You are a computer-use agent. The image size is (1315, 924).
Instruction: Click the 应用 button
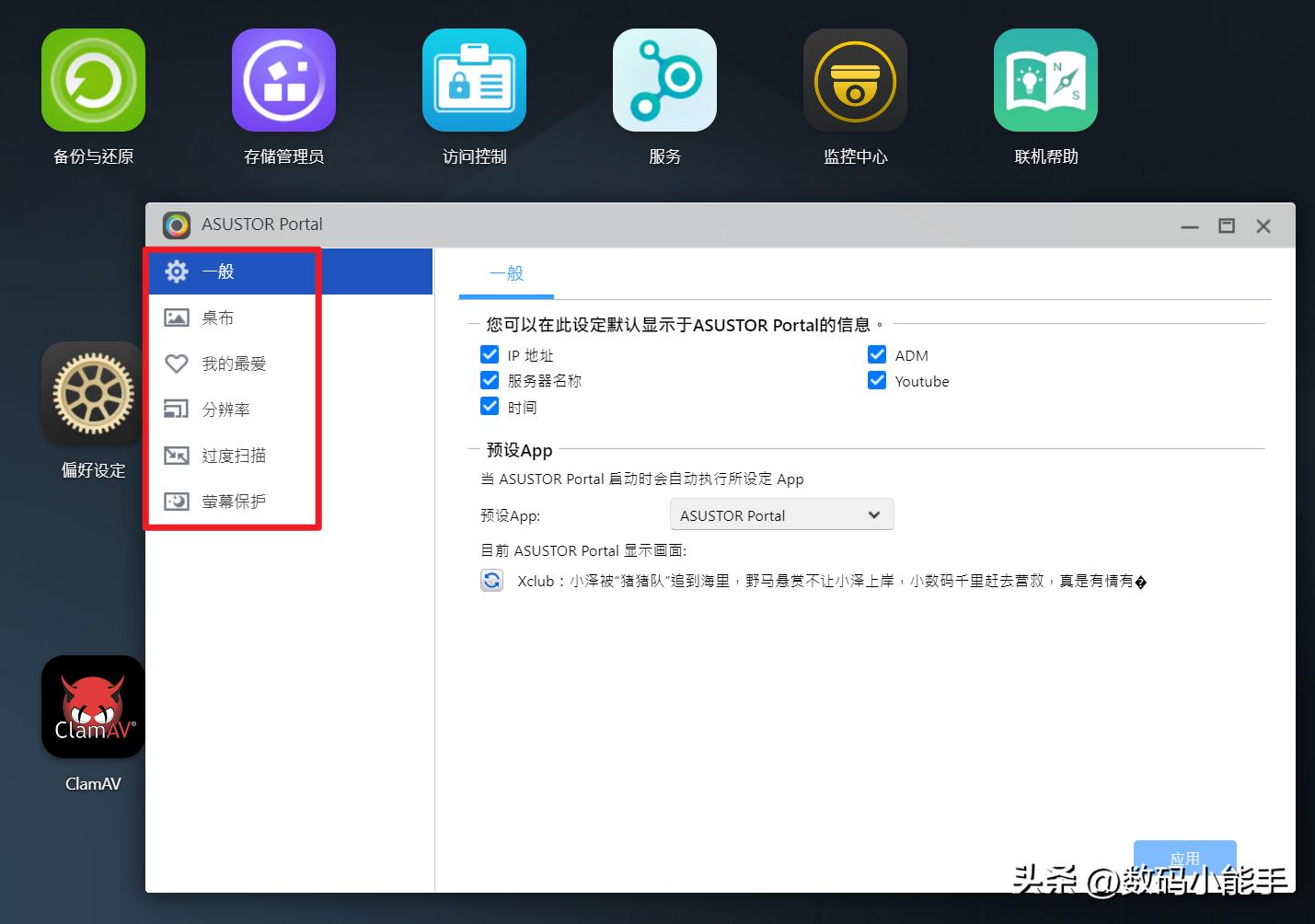tap(1184, 859)
